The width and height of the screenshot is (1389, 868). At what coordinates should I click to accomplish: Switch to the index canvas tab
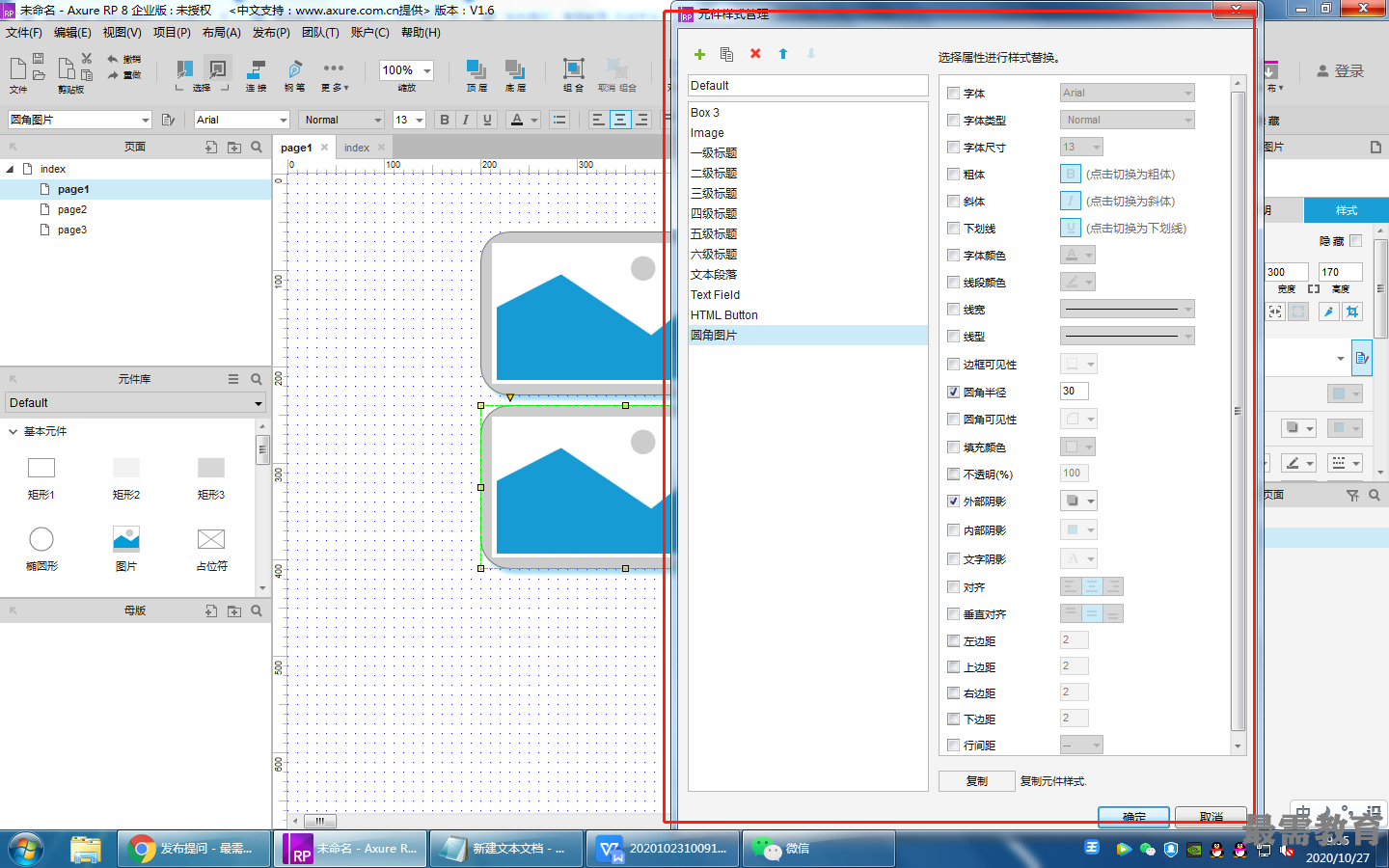(357, 148)
